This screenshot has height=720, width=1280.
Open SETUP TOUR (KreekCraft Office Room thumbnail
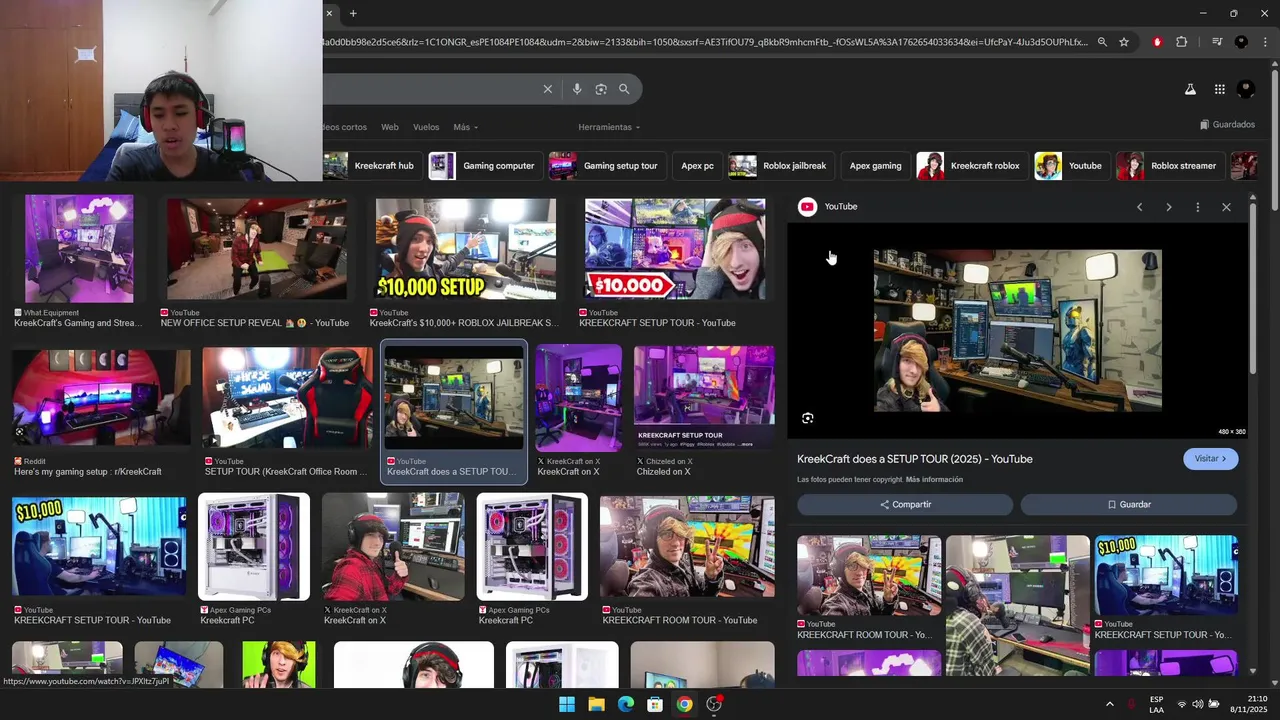[x=287, y=397]
